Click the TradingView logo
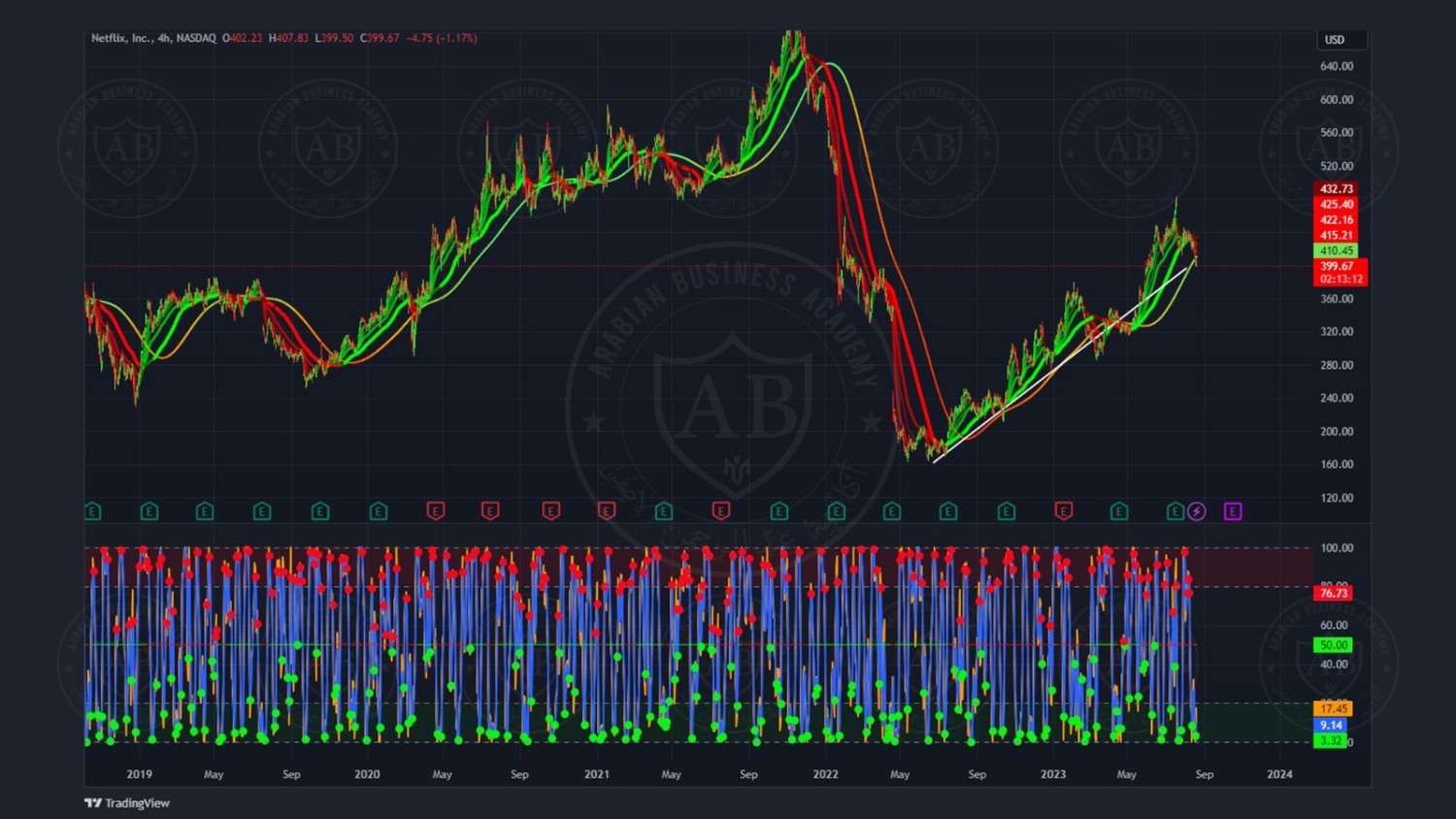This screenshot has width=1456, height=819. click(127, 803)
